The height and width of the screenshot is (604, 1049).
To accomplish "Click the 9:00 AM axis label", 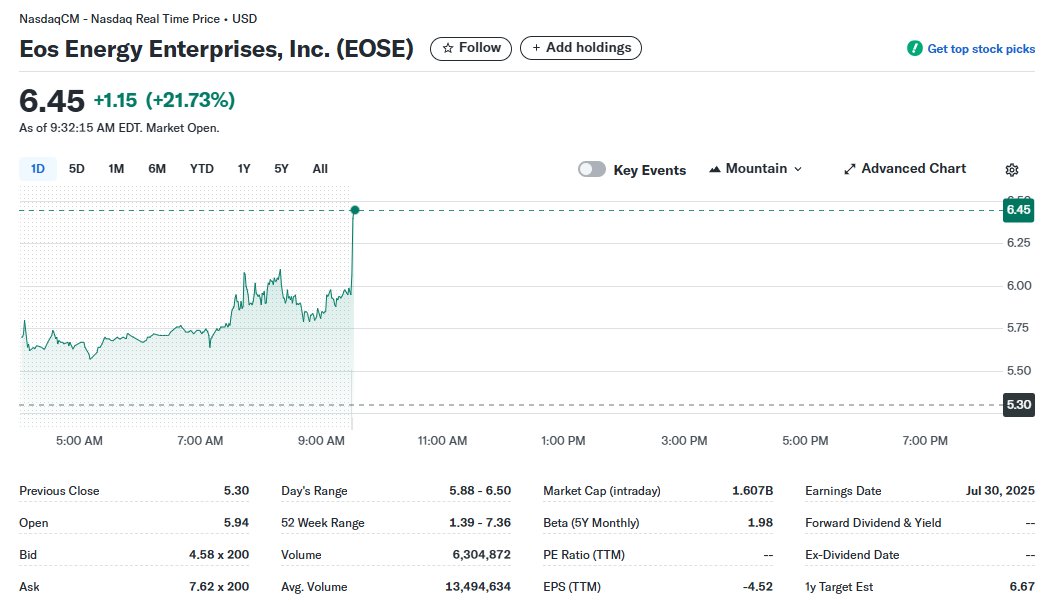I will pyautogui.click(x=321, y=441).
